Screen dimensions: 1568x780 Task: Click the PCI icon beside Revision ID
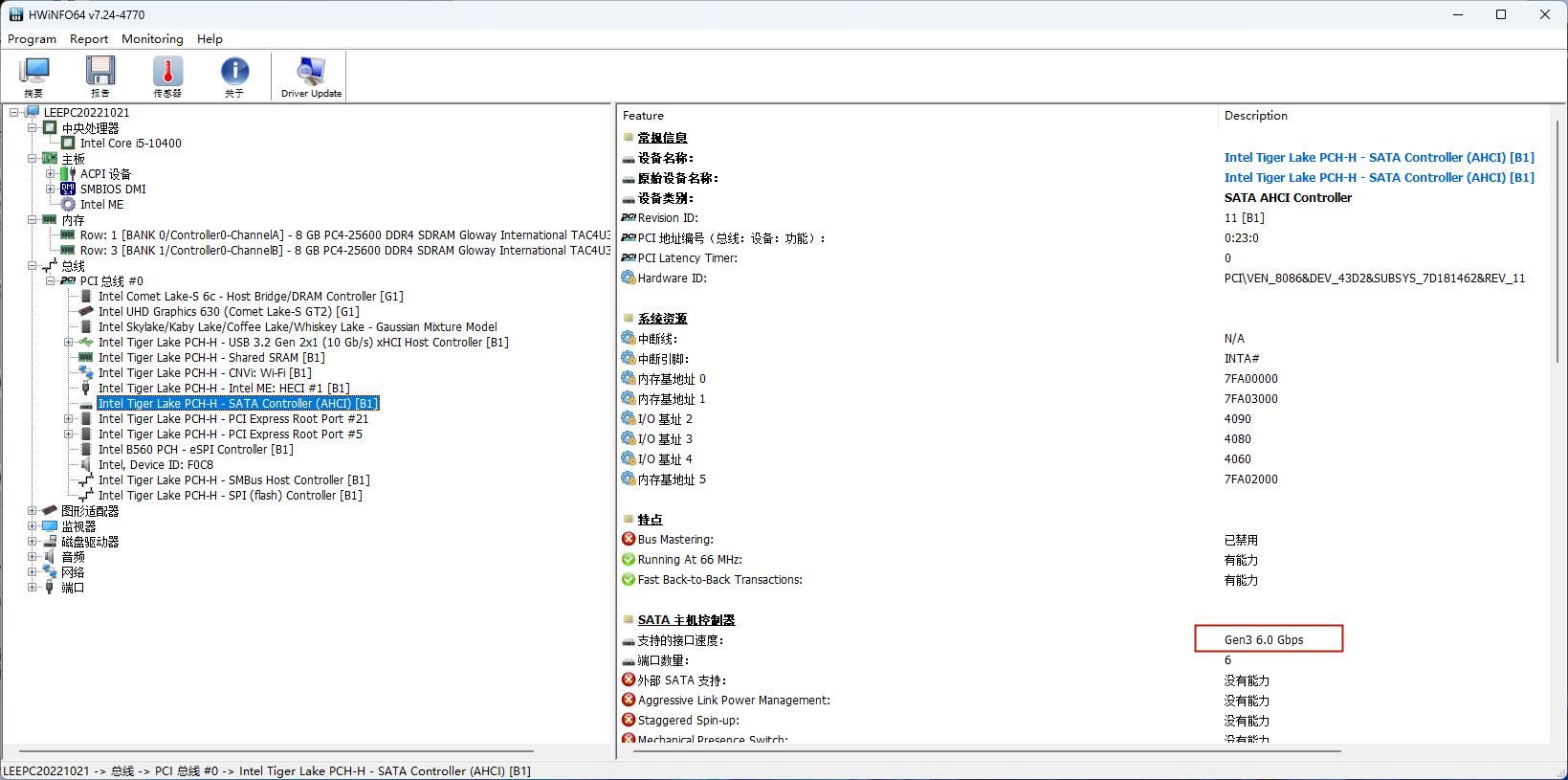(x=629, y=218)
